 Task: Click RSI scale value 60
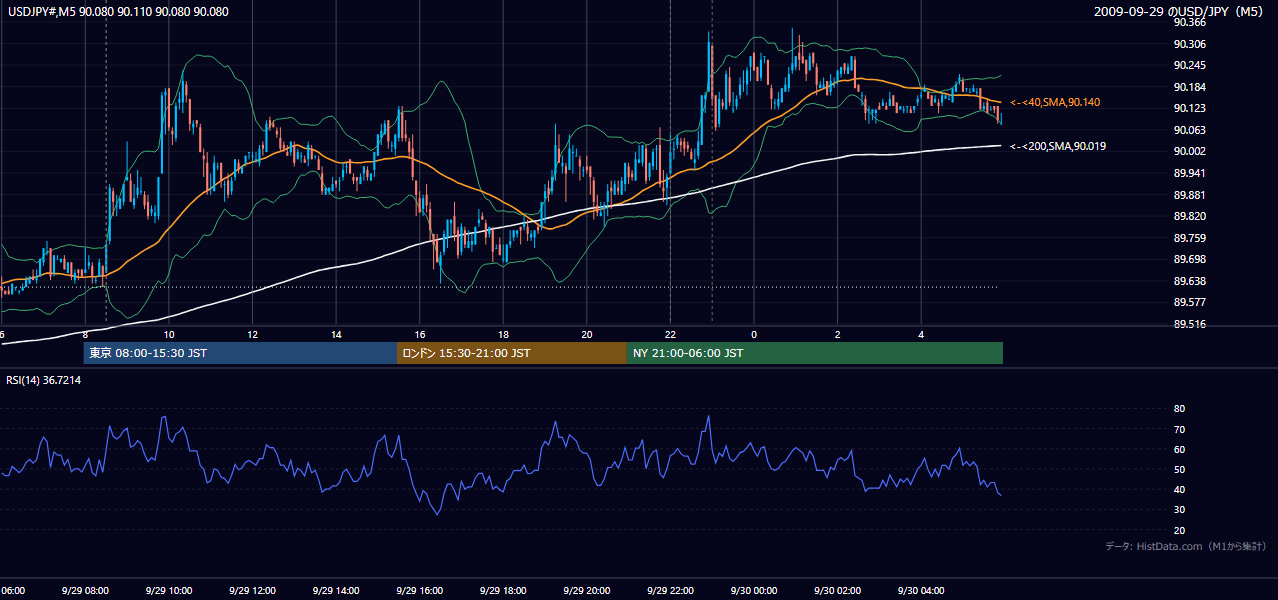point(1179,449)
